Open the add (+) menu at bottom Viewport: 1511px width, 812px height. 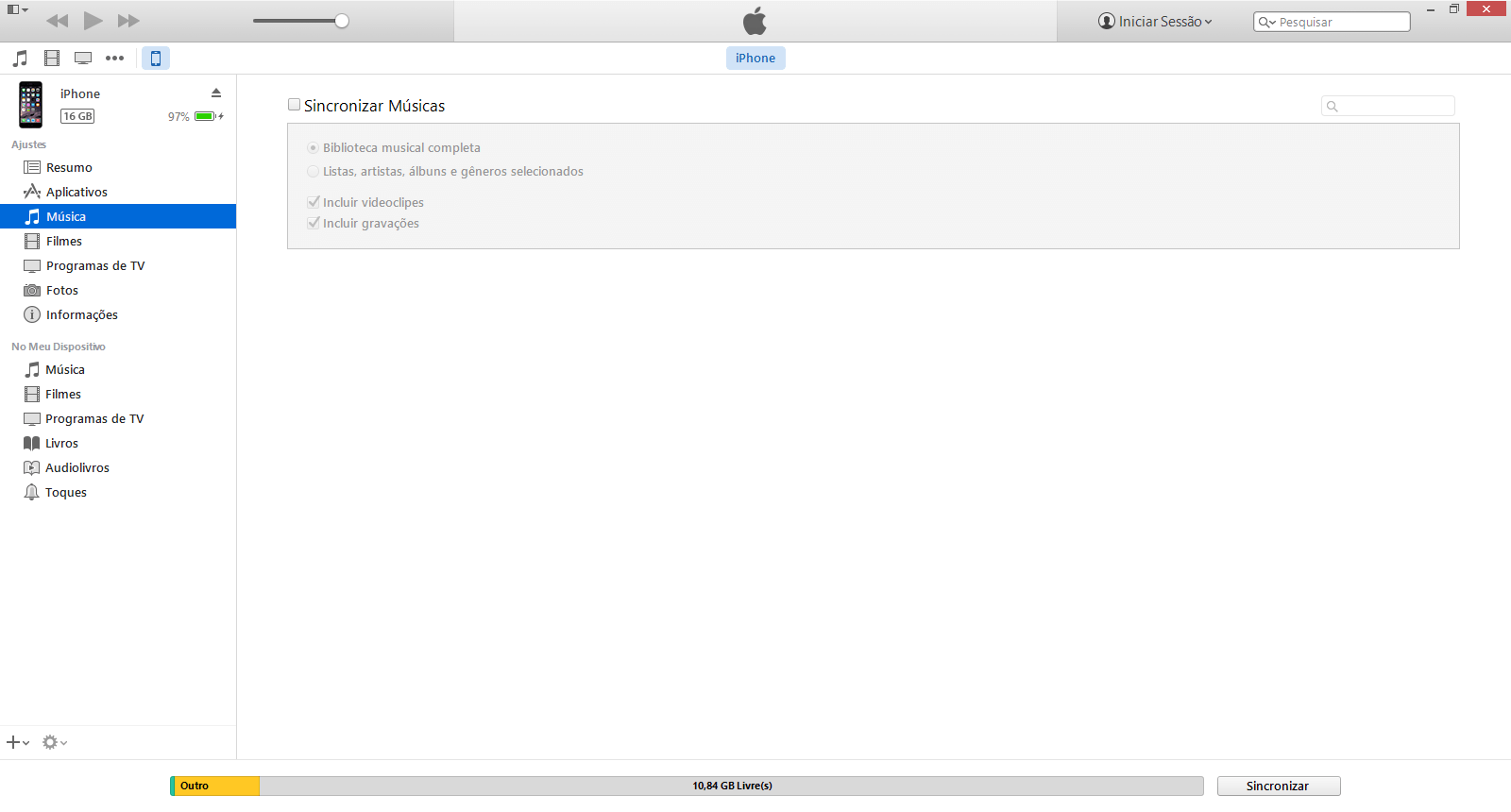(x=18, y=742)
